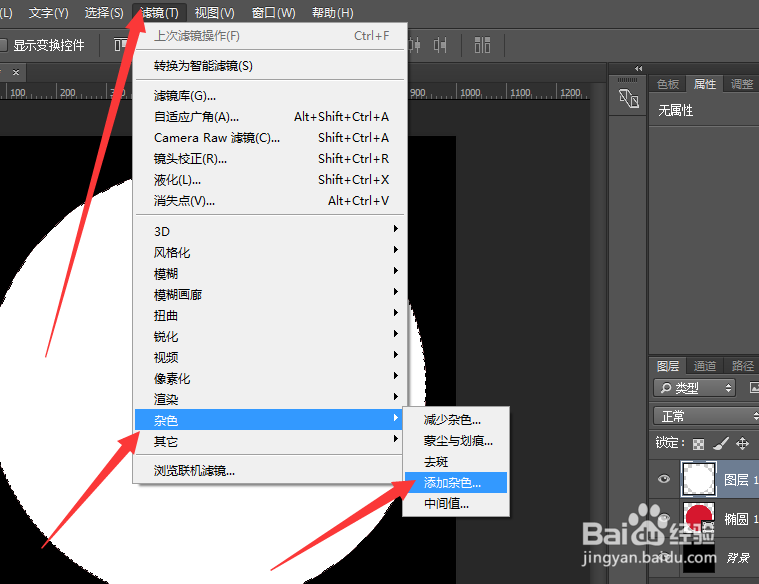759x584 pixels.
Task: Choose 转换为智能滤镜(S)
Action: [x=270, y=66]
